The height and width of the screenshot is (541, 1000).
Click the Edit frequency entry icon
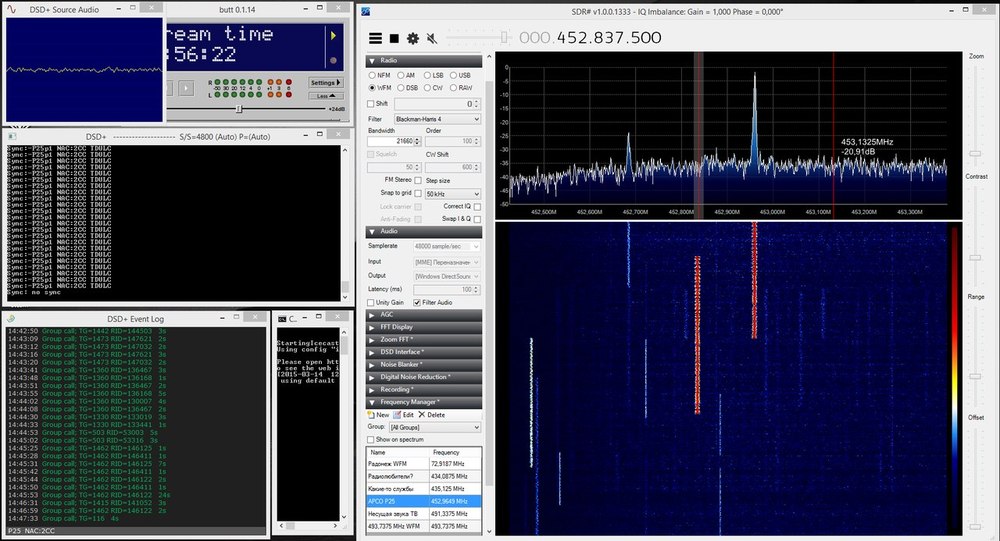397,415
